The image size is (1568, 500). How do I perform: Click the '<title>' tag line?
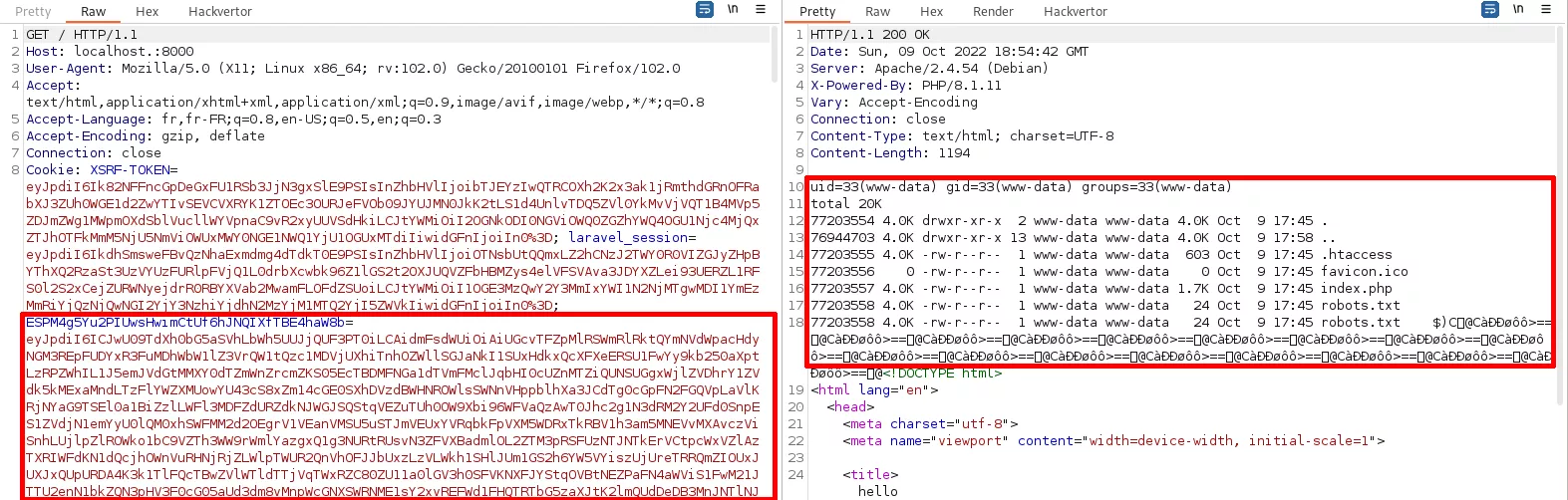tap(870, 475)
